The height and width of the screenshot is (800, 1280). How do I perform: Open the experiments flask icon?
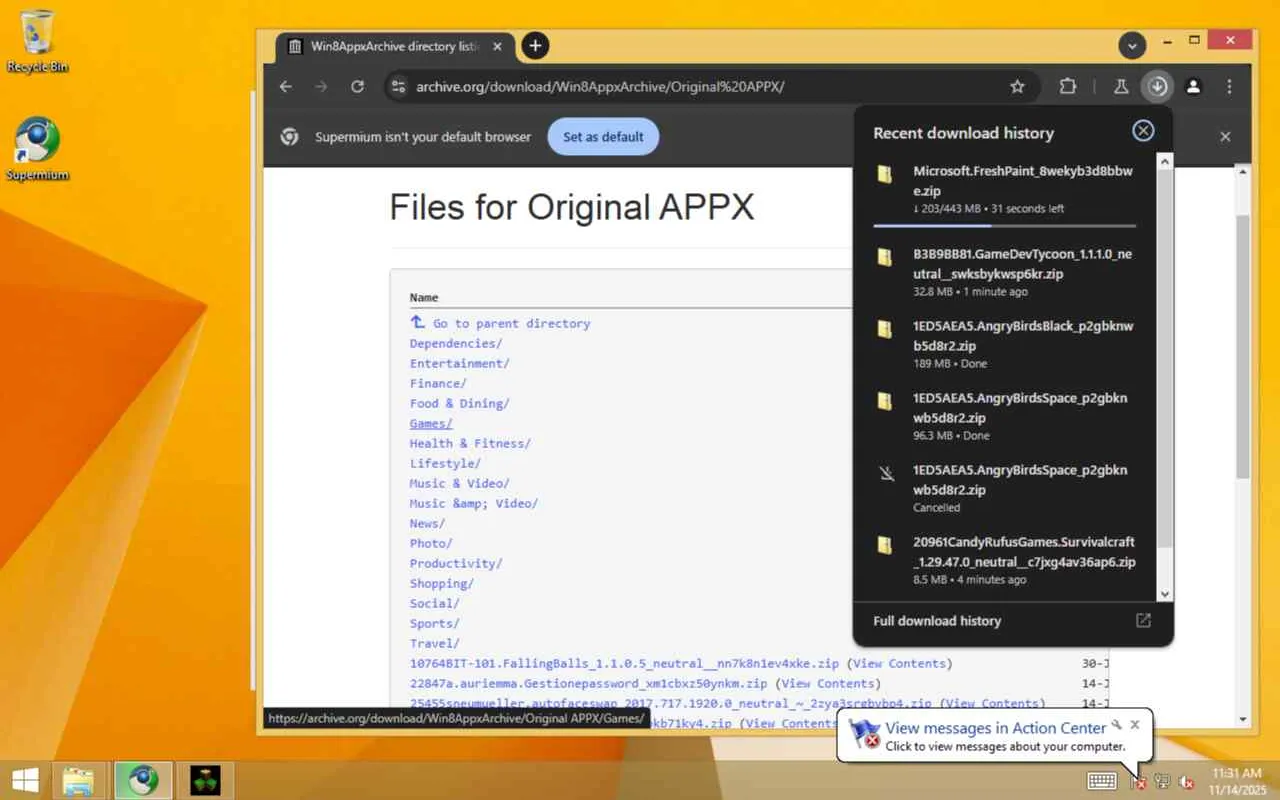click(1121, 87)
